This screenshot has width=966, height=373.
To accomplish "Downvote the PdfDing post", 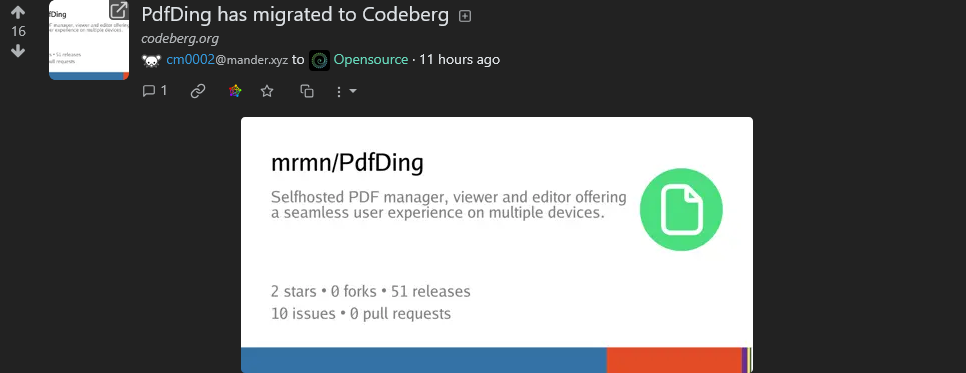I will (x=18, y=51).
